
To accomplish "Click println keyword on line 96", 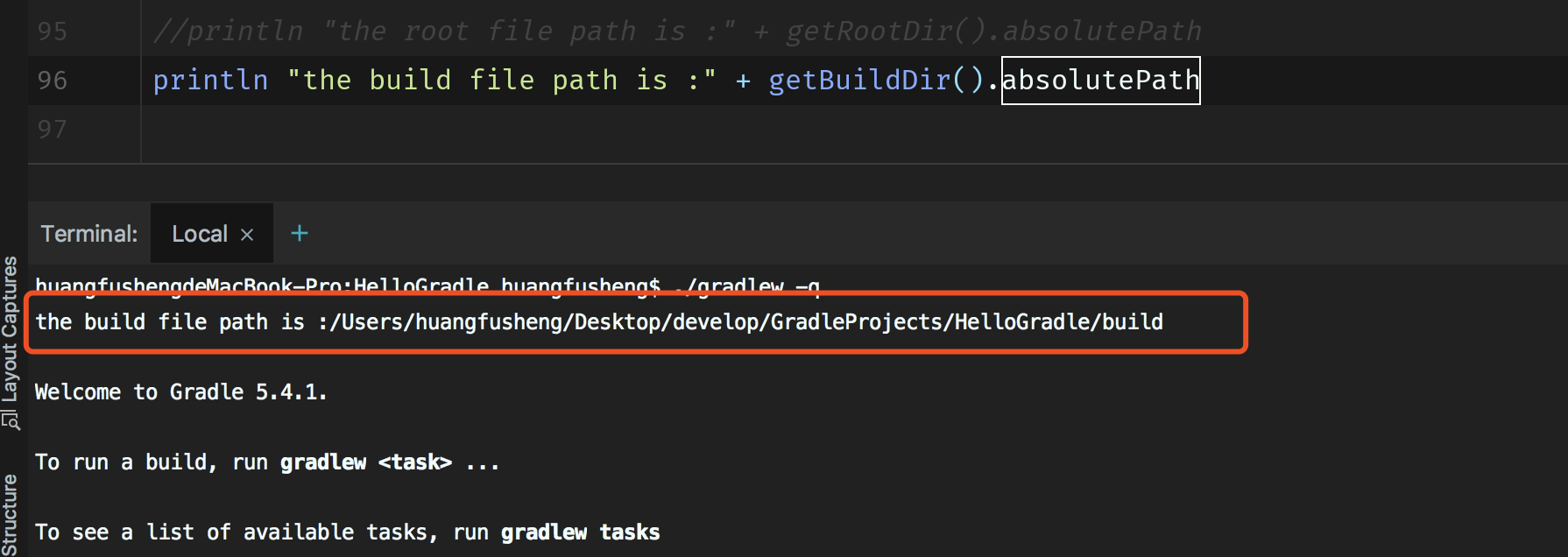I will click(x=210, y=81).
